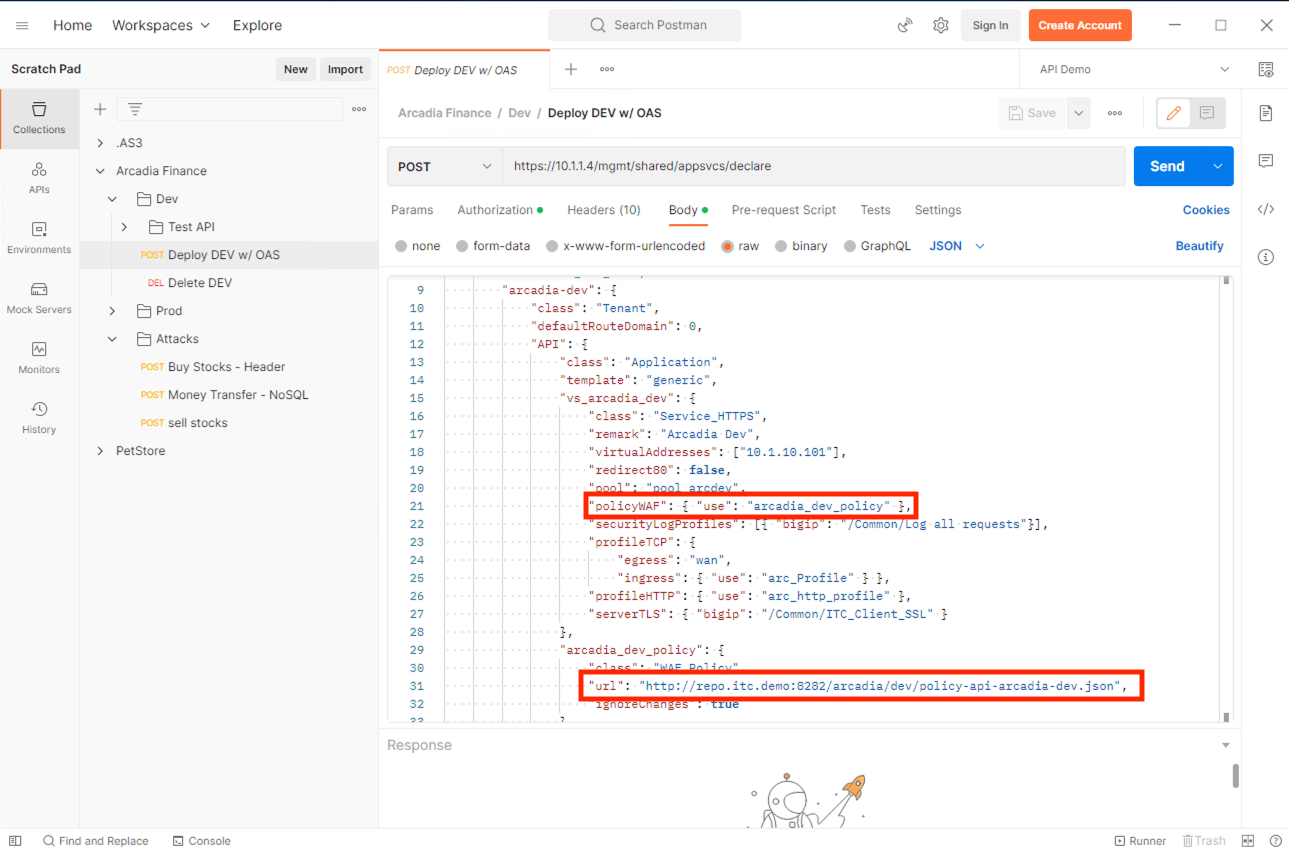Click the Create Account button
This screenshot has width=1289, height=852.
1080,26
